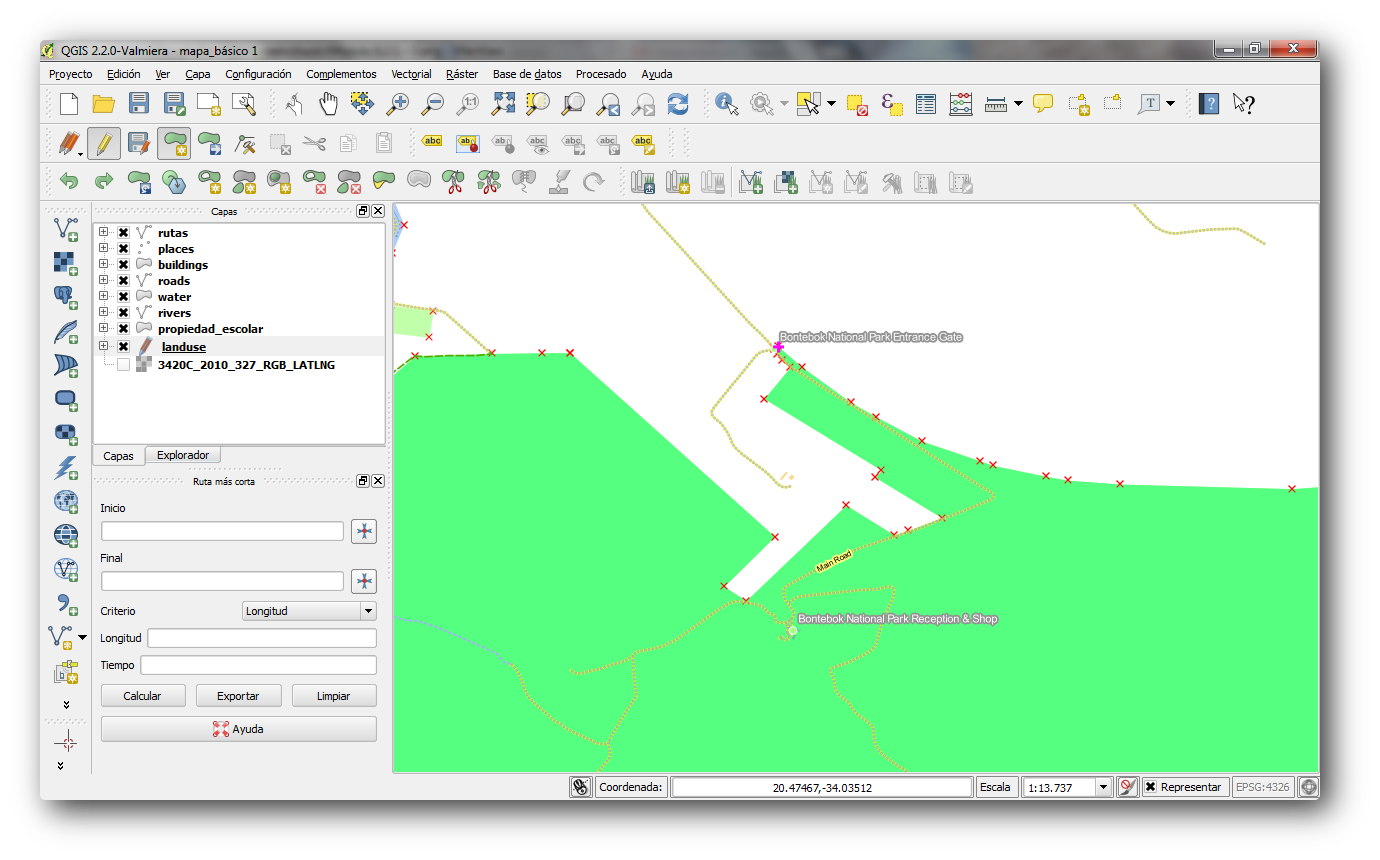1380x860 pixels.
Task: Toggle visibility of the buildings layer
Action: [x=123, y=265]
